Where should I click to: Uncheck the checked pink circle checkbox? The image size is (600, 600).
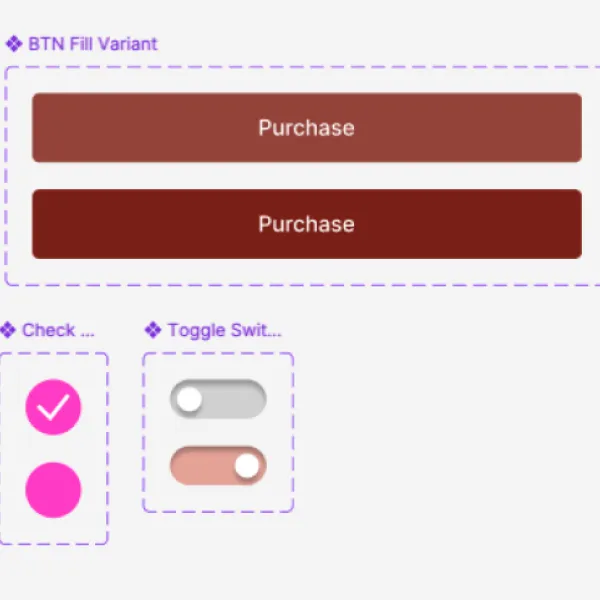click(53, 407)
